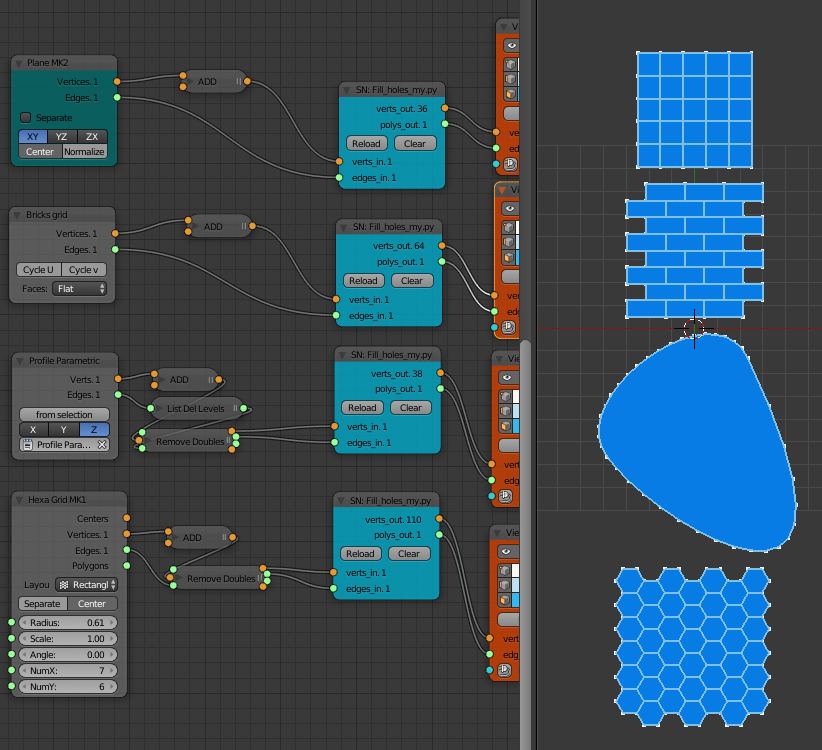Collapse the Hexa Grid MK1 node

tap(19, 500)
